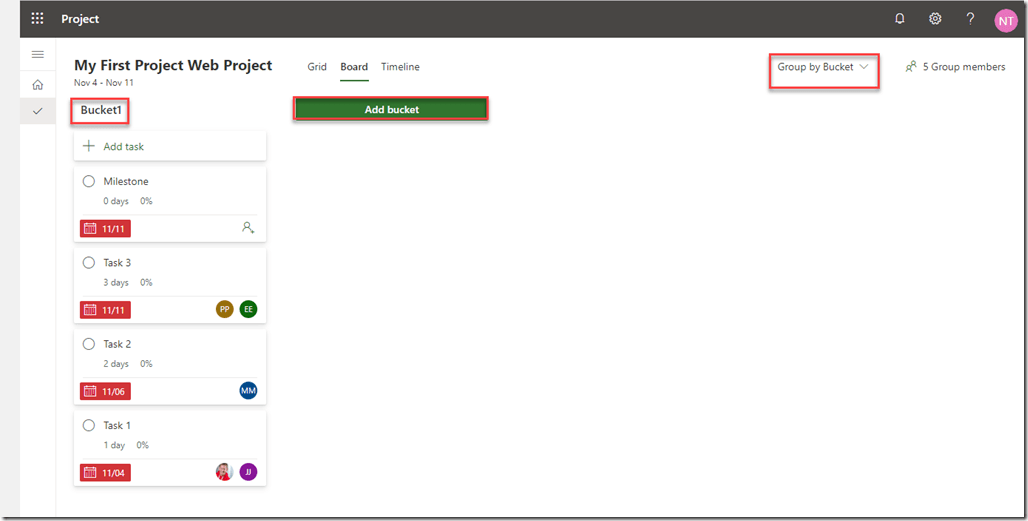Switch to the Grid tab
The height and width of the screenshot is (521, 1028).
(317, 67)
